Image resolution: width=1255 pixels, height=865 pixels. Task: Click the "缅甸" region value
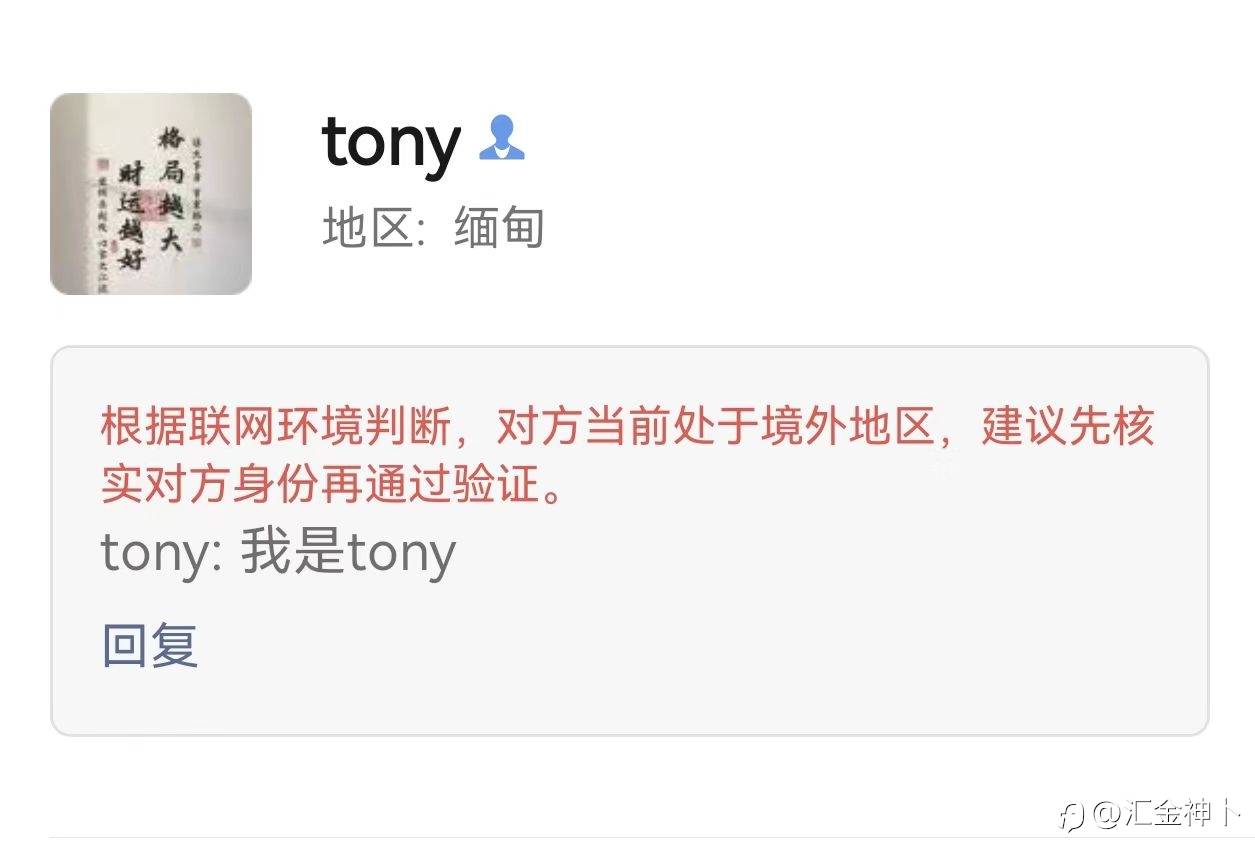[499, 228]
